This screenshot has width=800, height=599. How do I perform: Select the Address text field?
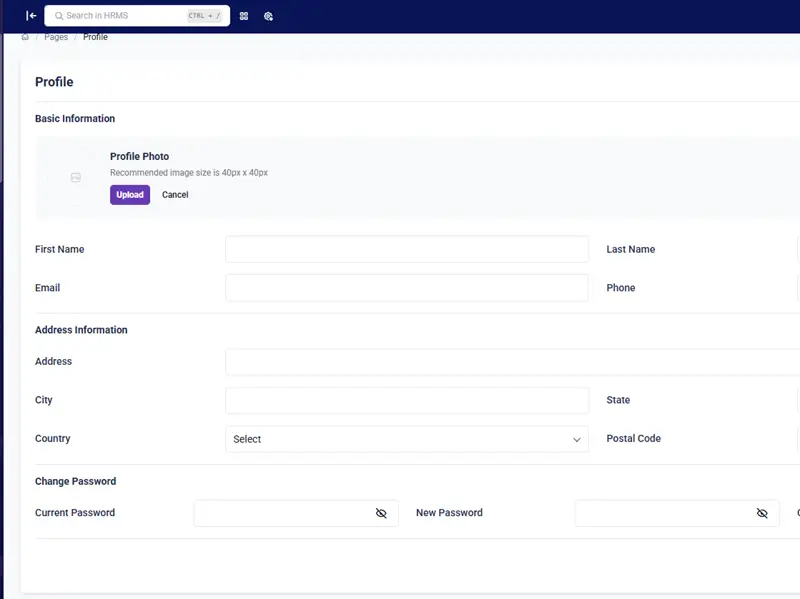click(510, 362)
